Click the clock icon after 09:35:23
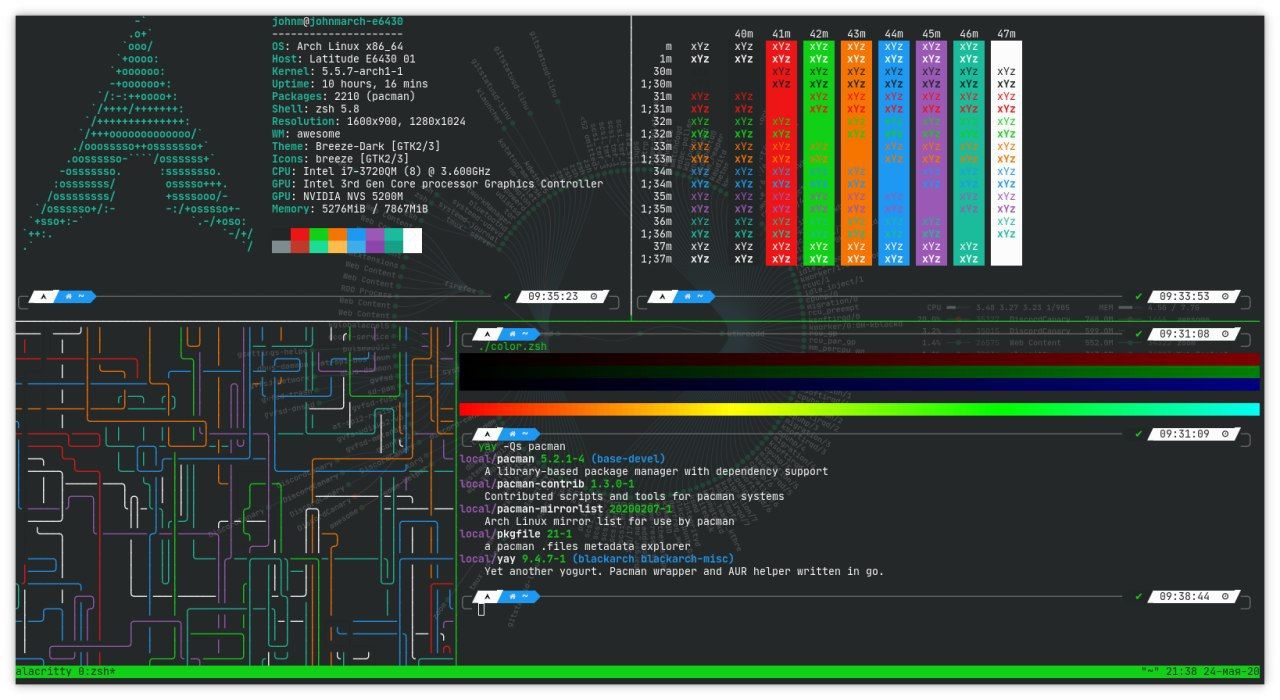 594,297
